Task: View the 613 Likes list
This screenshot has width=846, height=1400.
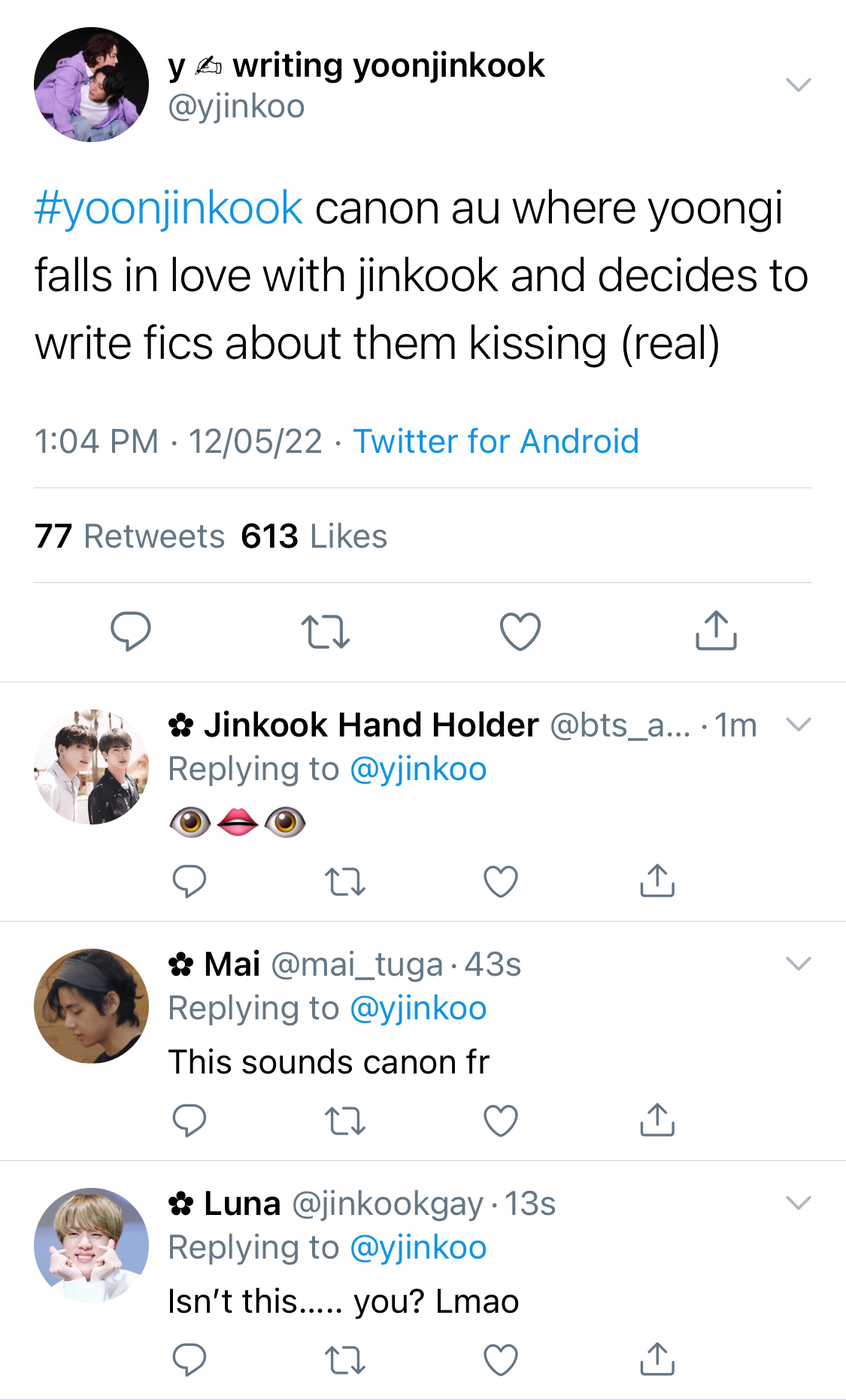Action: [x=314, y=536]
